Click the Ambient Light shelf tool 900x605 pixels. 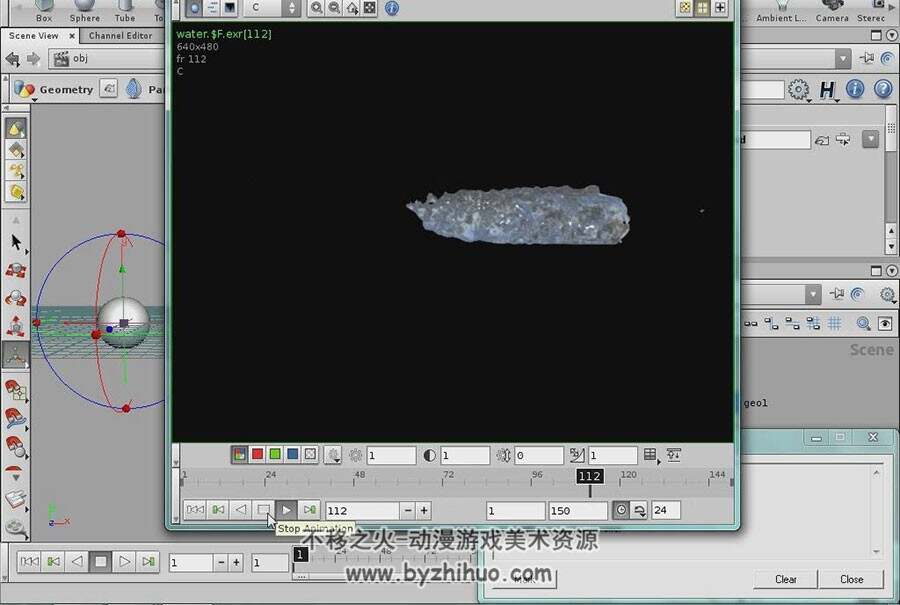pos(781,11)
